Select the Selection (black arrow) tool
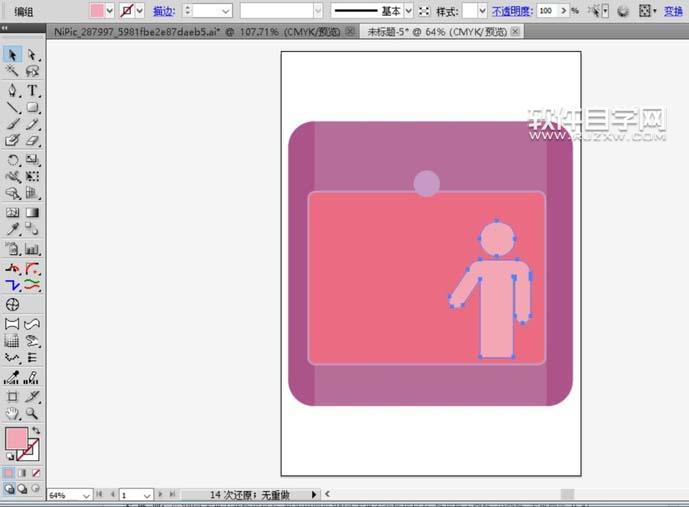 pos(12,54)
